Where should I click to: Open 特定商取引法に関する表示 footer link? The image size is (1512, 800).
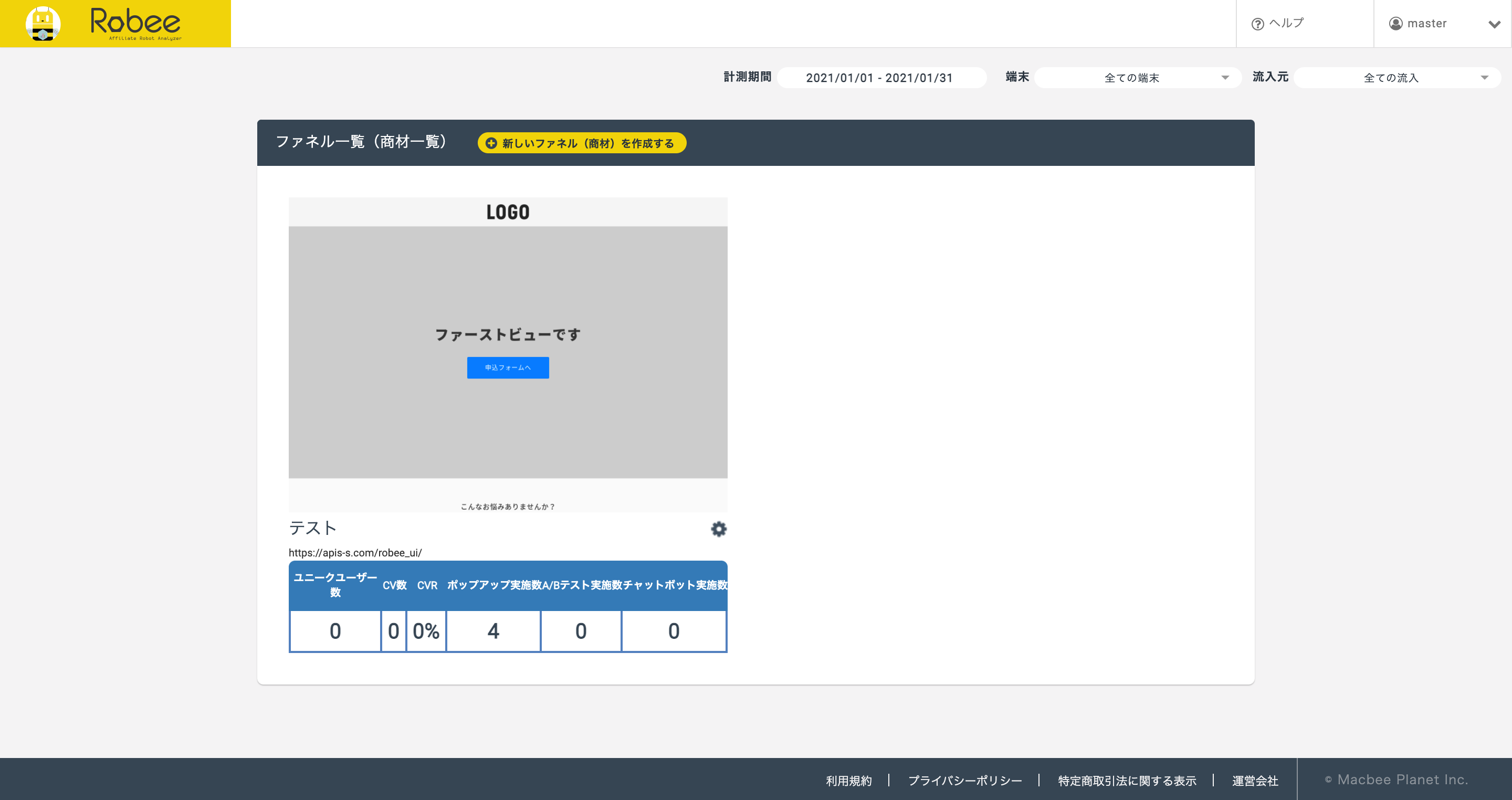(x=1126, y=781)
